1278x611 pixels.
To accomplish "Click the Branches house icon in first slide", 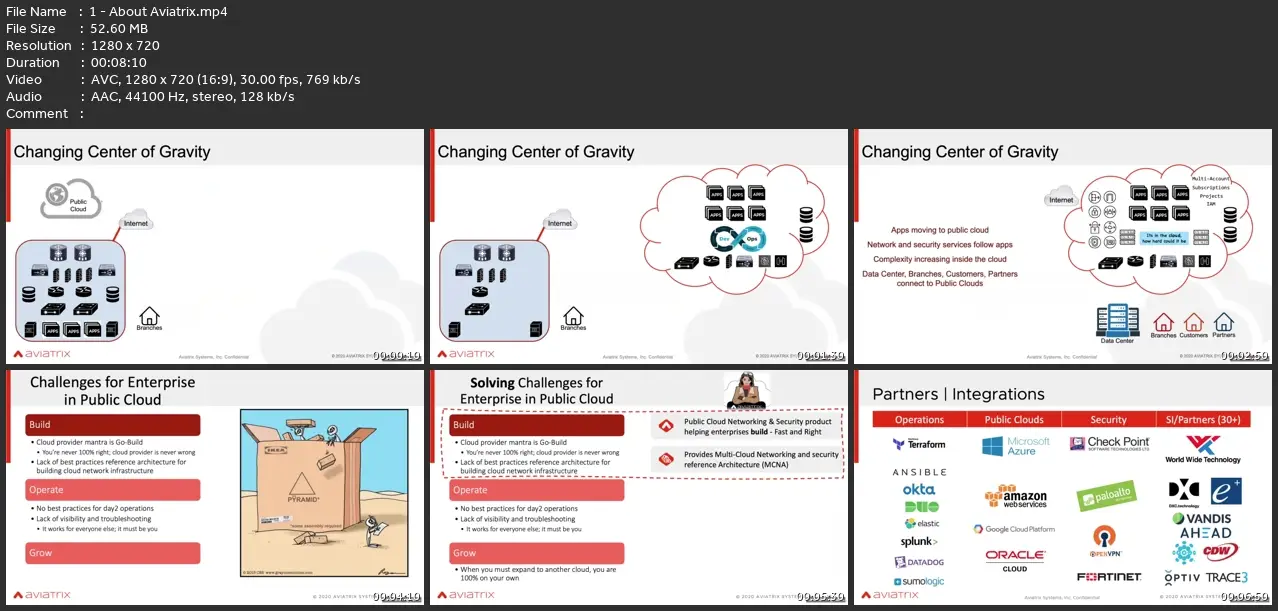I will 149,318.
